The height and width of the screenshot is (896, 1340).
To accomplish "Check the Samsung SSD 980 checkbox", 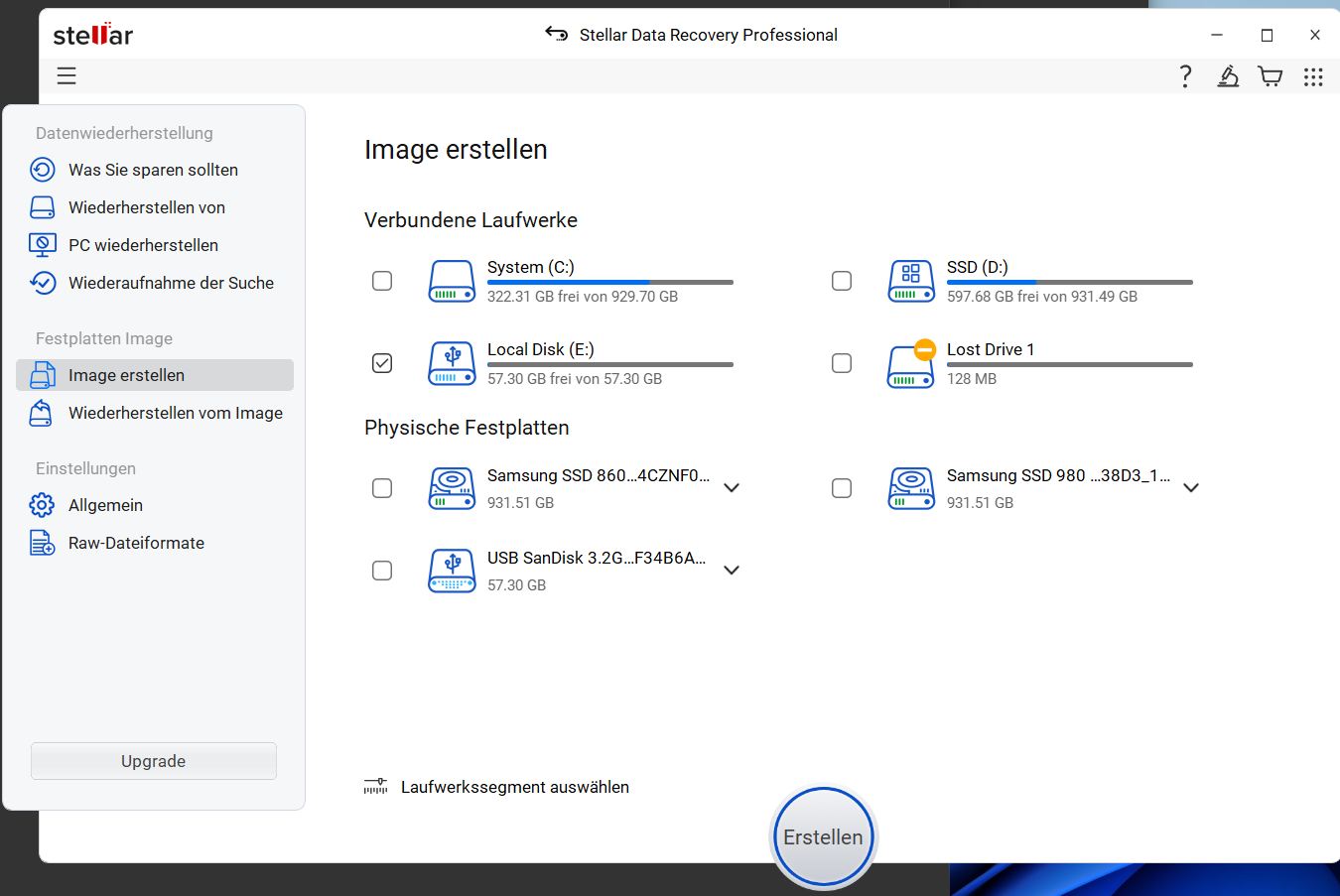I will 842,488.
